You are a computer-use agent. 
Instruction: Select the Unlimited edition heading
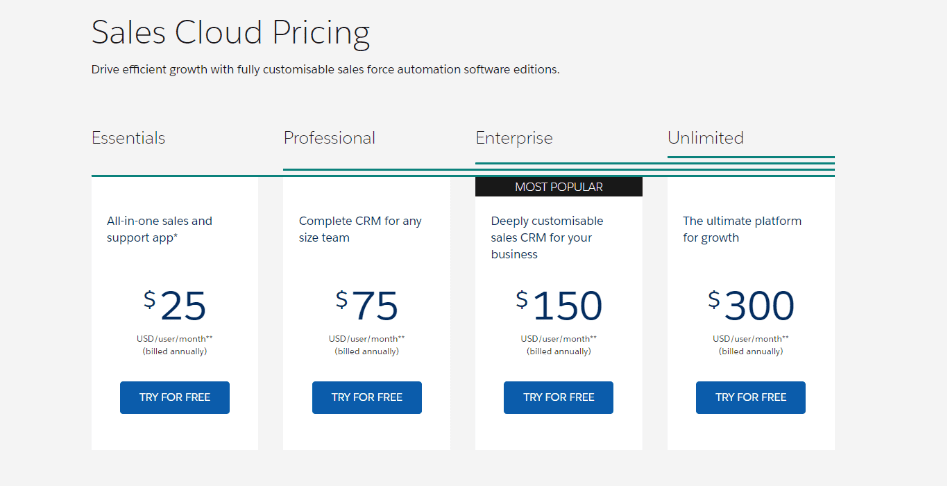pyautogui.click(x=705, y=138)
